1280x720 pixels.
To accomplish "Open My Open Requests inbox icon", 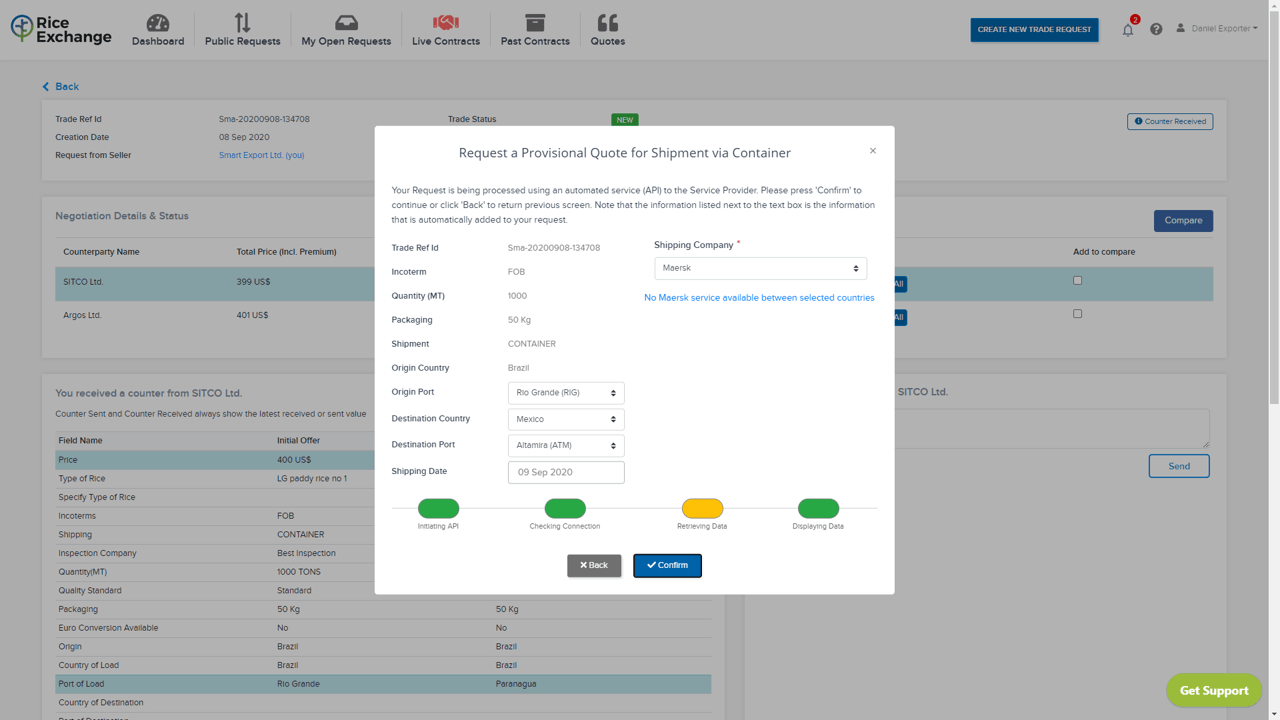I will tap(346, 22).
